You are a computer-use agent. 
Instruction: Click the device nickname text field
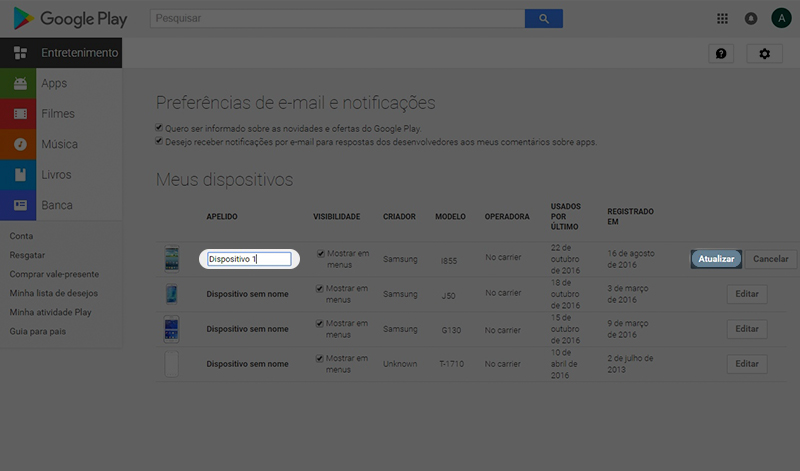[249, 259]
